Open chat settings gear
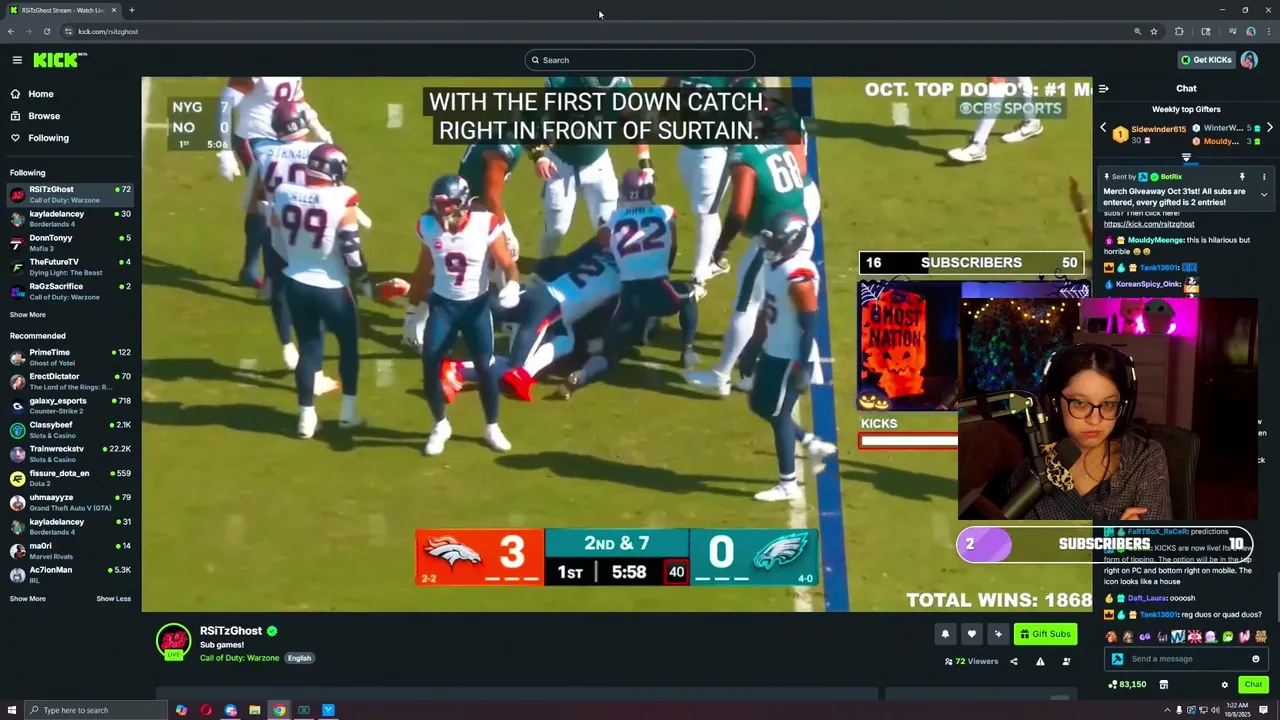The image size is (1280, 720). pos(1224,685)
